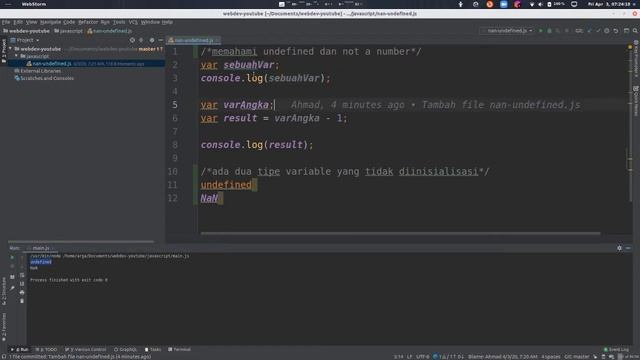640x360 pixels.
Task: Click the print icon in Run panel
Action: 22,292
